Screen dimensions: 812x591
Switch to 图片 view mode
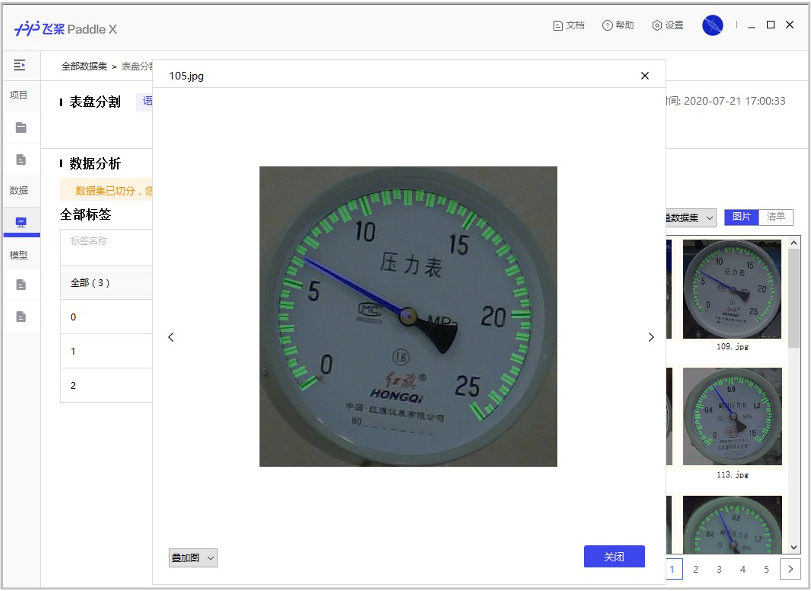pos(741,217)
